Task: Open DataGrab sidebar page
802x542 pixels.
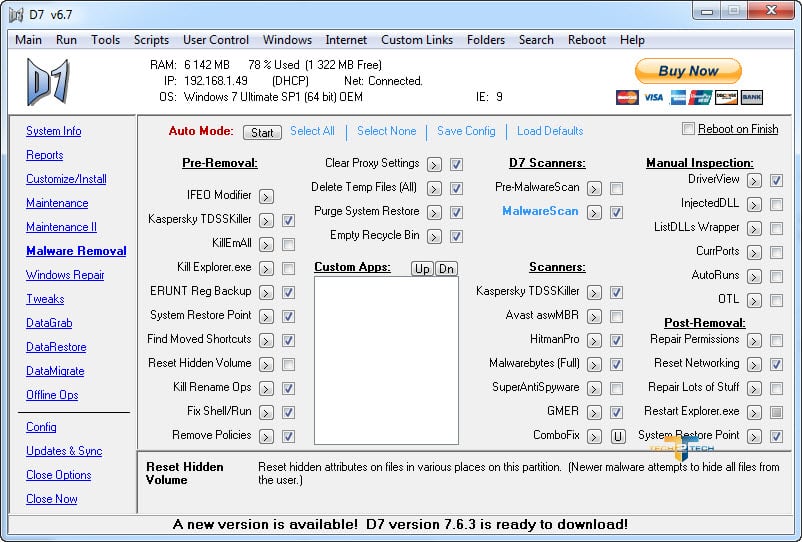Action: (49, 323)
